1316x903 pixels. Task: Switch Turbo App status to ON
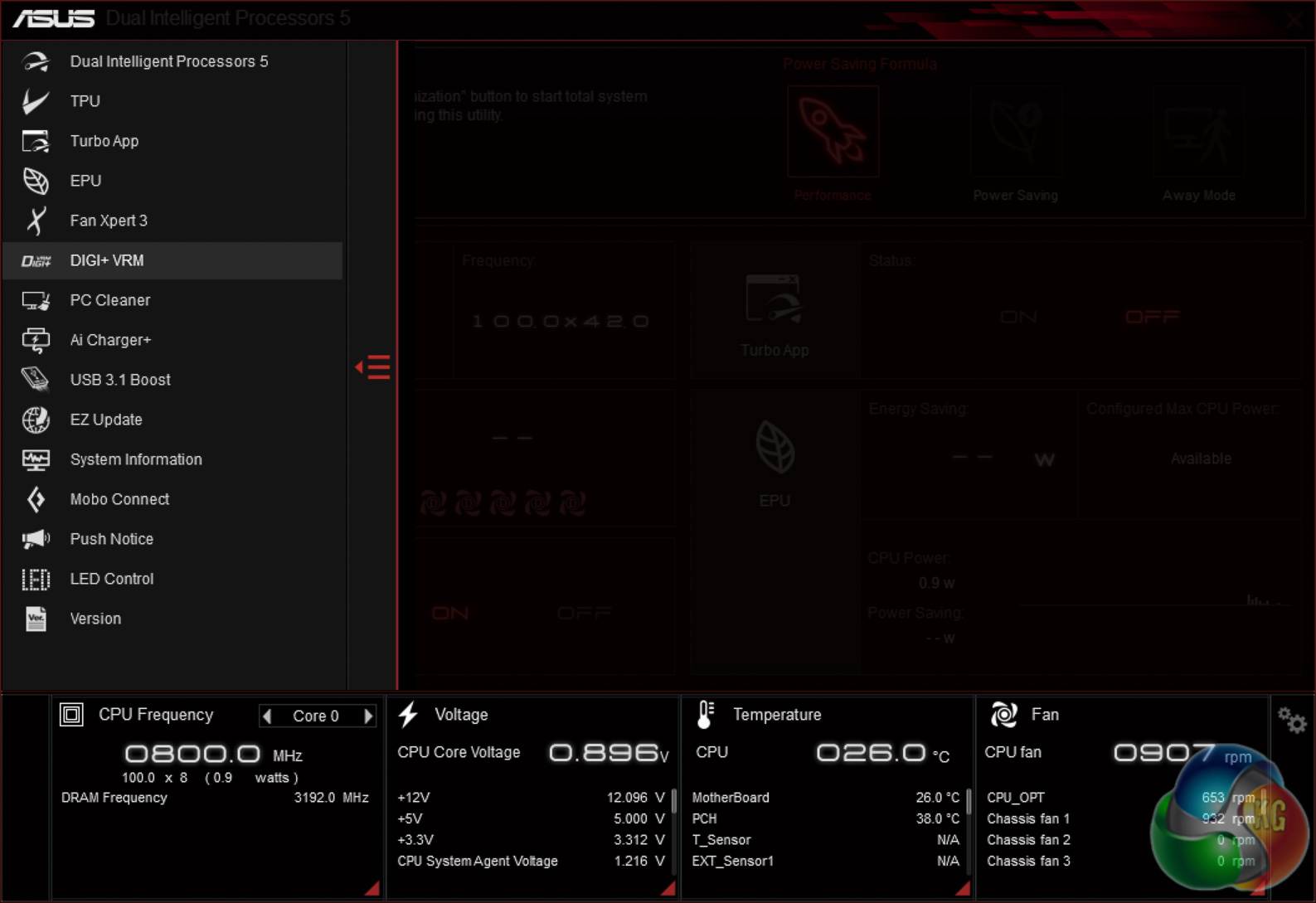(1018, 317)
